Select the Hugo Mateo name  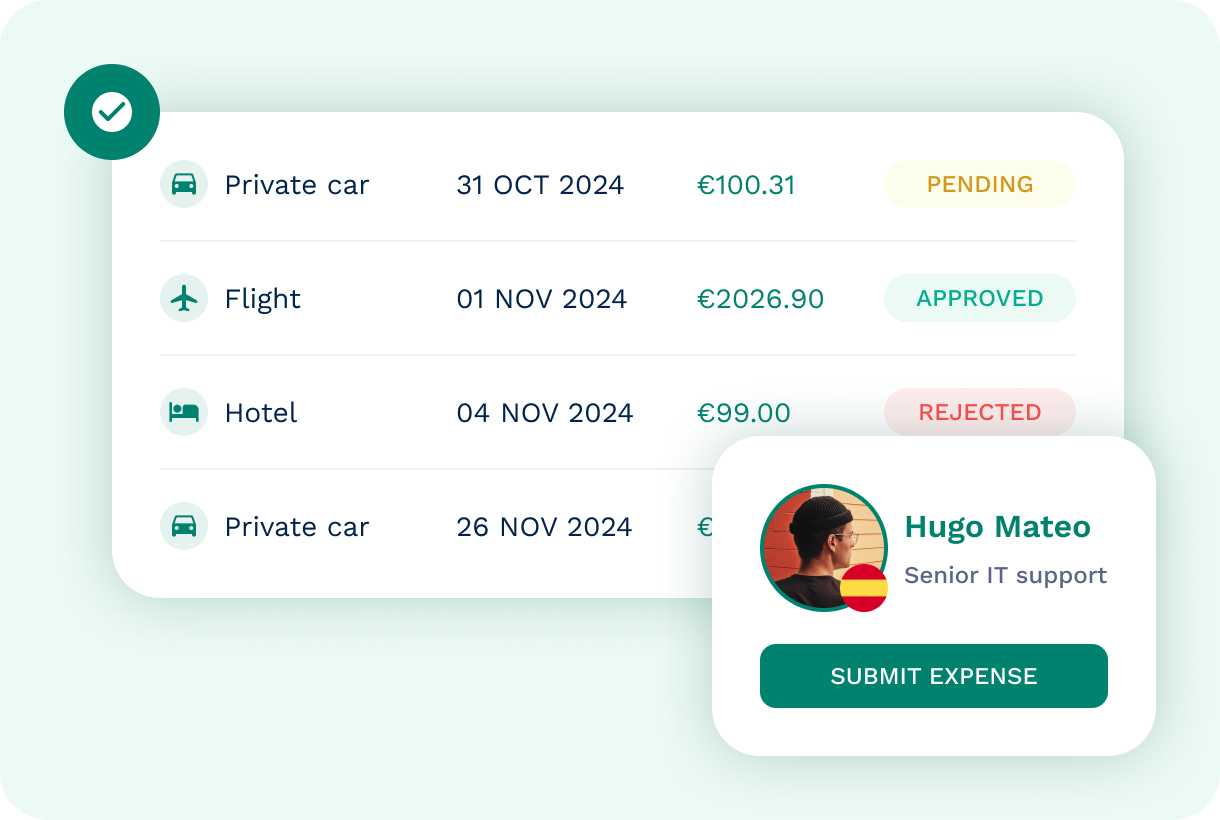tap(997, 527)
